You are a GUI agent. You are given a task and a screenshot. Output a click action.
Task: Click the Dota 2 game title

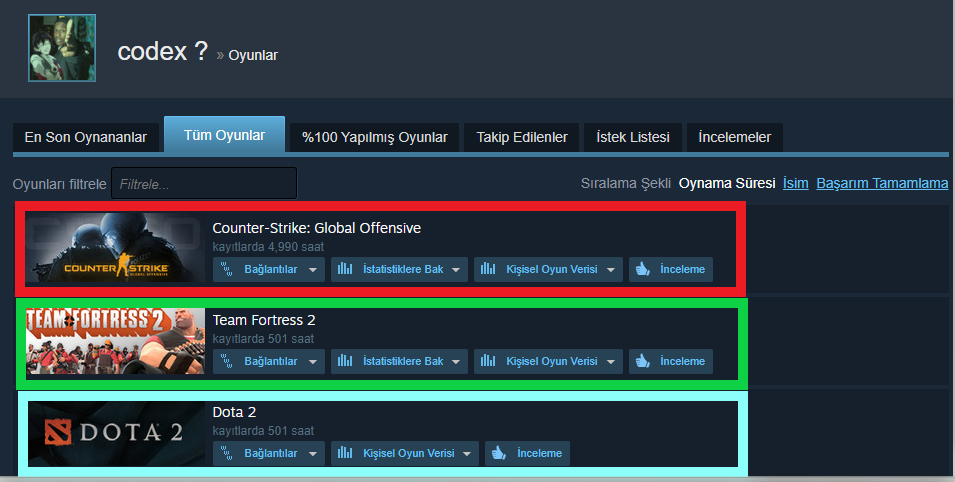pyautogui.click(x=234, y=412)
